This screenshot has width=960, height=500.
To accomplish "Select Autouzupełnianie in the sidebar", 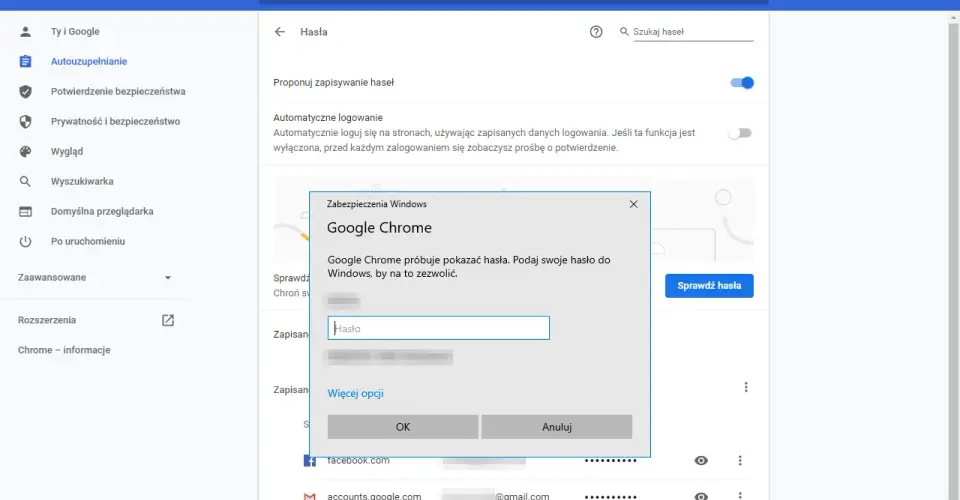I will (x=89, y=61).
